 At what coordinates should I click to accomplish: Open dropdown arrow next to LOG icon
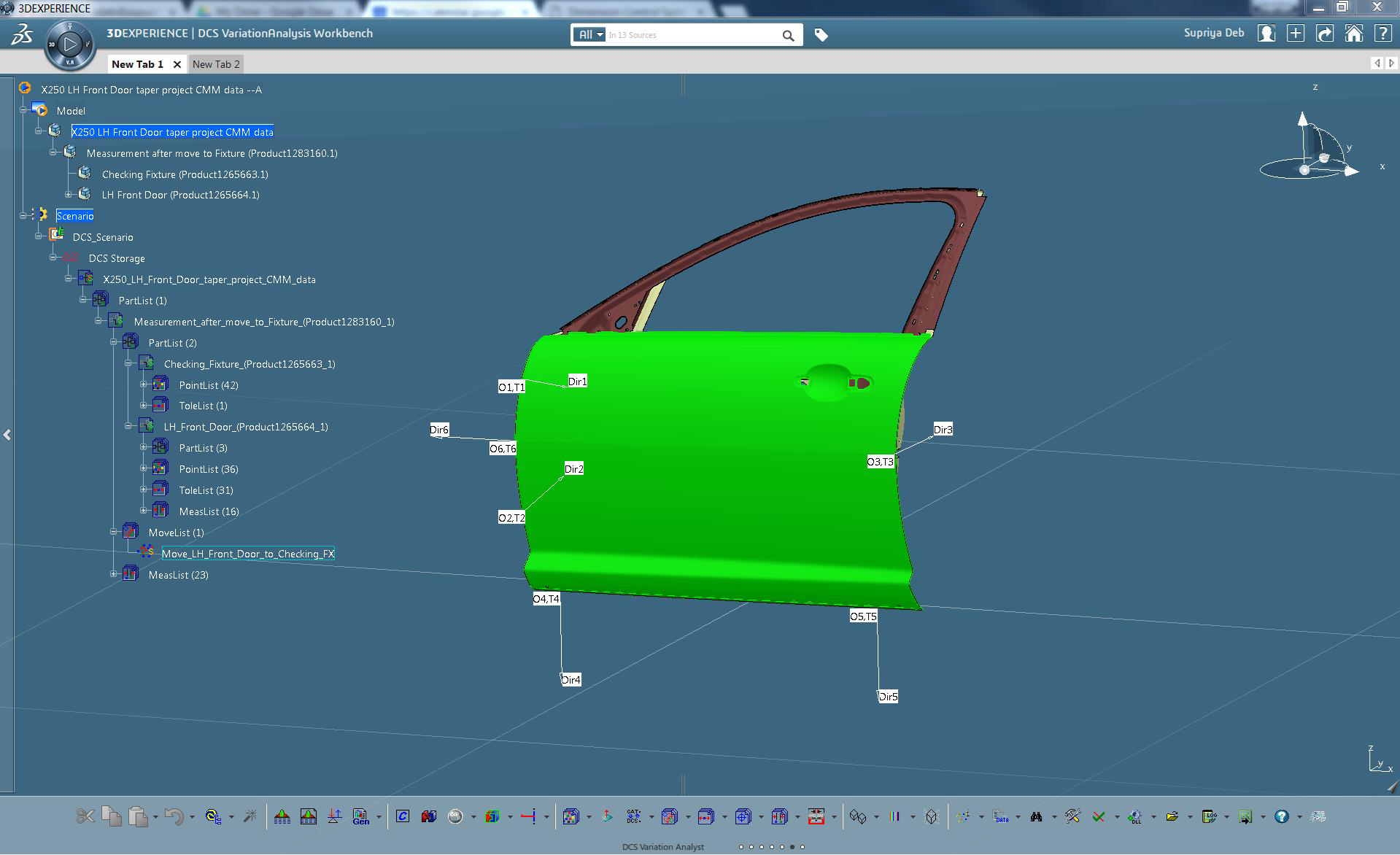[1226, 817]
